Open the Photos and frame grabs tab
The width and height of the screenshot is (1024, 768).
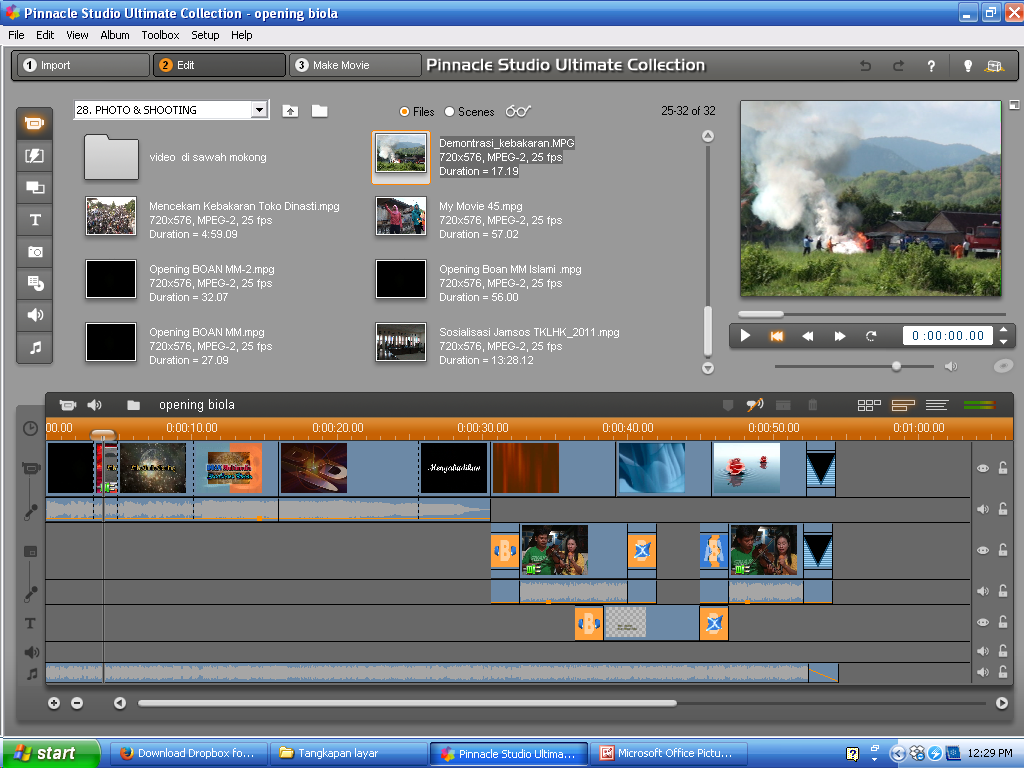(35, 251)
